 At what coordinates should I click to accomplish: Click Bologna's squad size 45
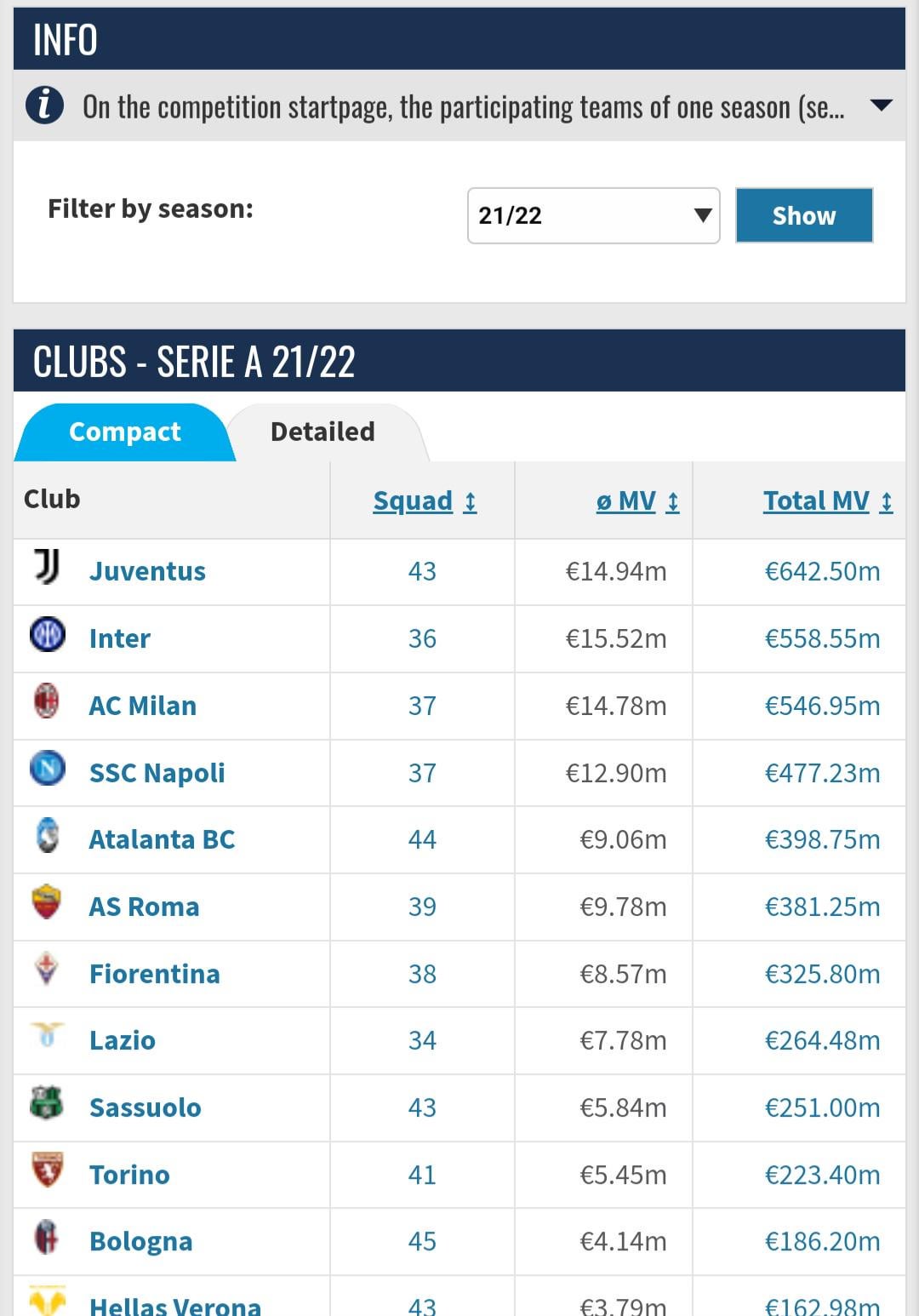coord(422,1241)
